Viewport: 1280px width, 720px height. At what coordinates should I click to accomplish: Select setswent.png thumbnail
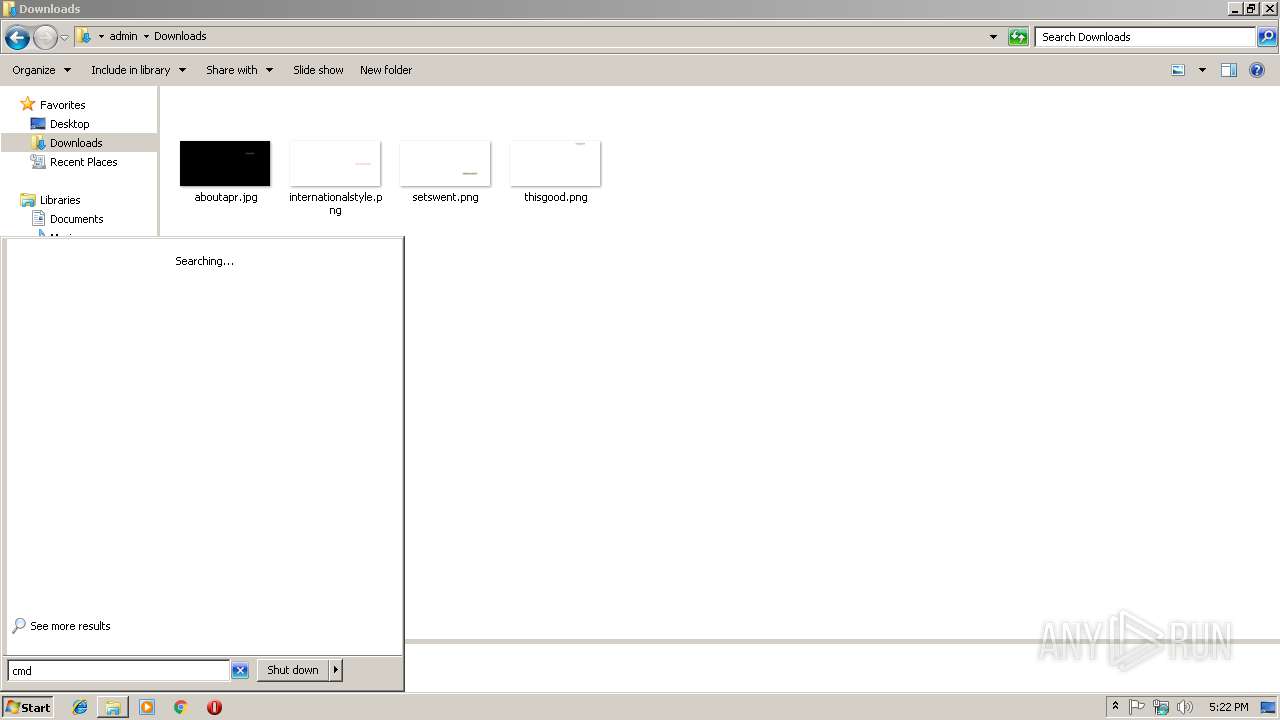coord(445,163)
